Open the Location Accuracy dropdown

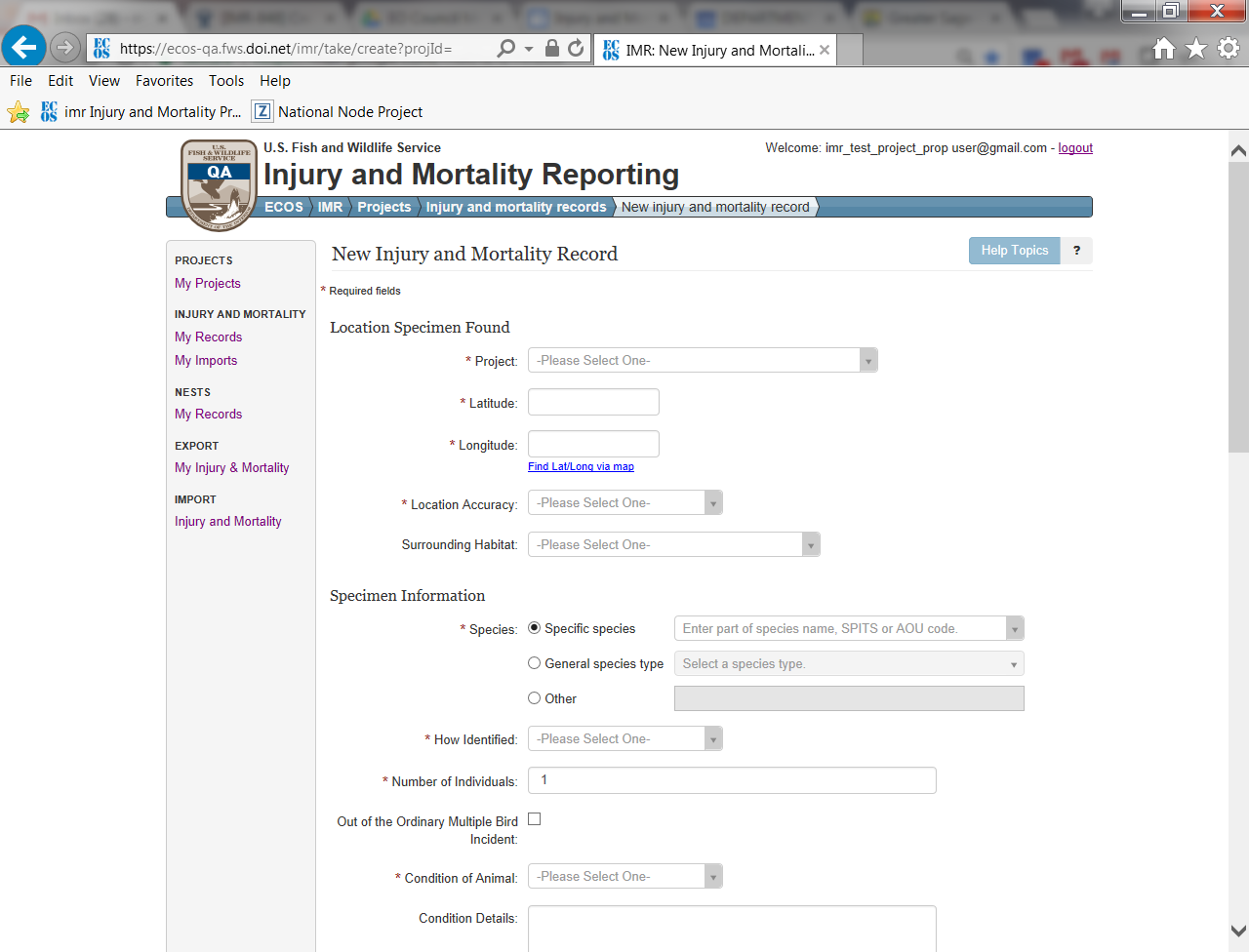point(624,502)
